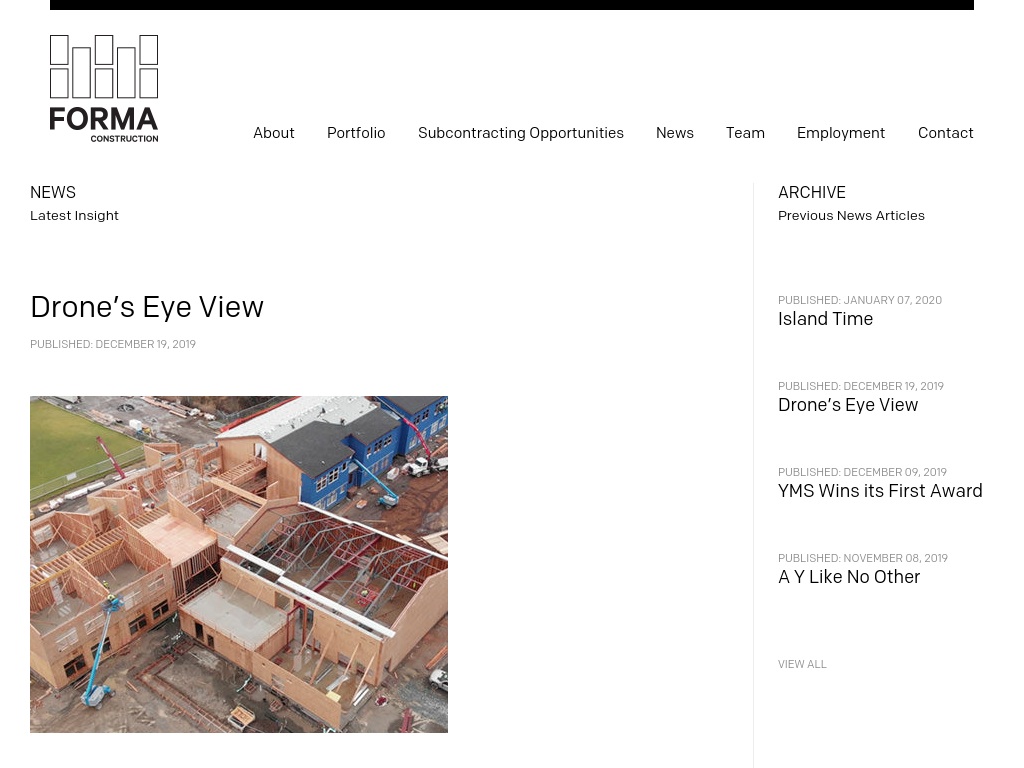Open the A Y Like No Other article

click(849, 577)
